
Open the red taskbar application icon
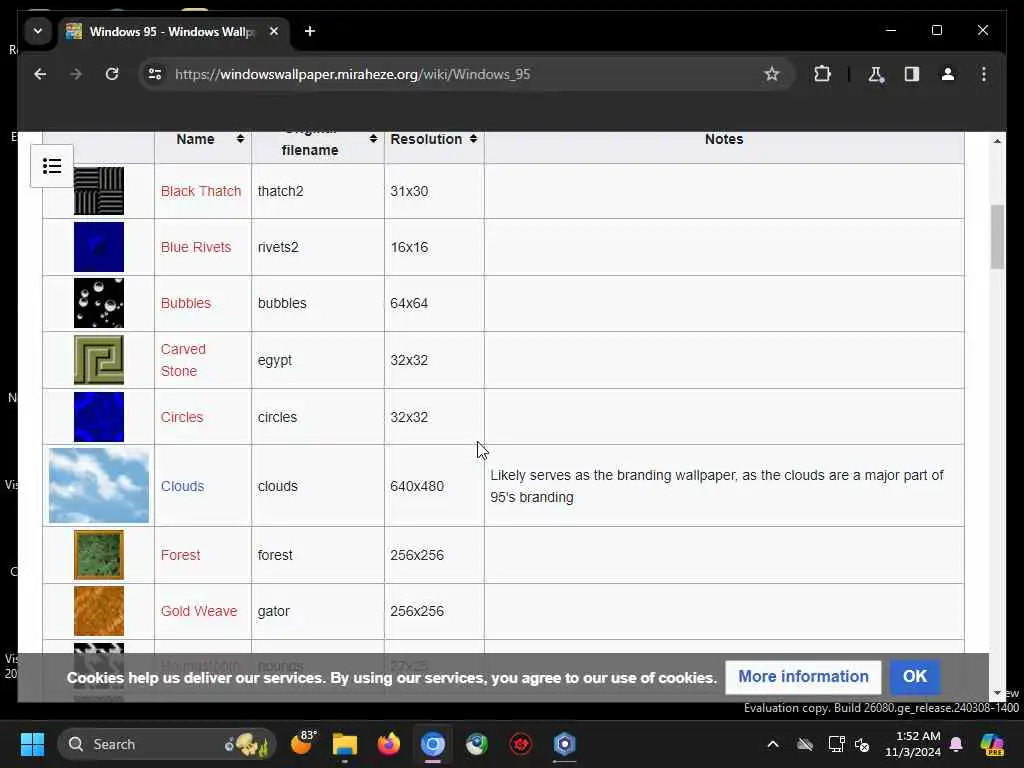pyautogui.click(x=520, y=744)
